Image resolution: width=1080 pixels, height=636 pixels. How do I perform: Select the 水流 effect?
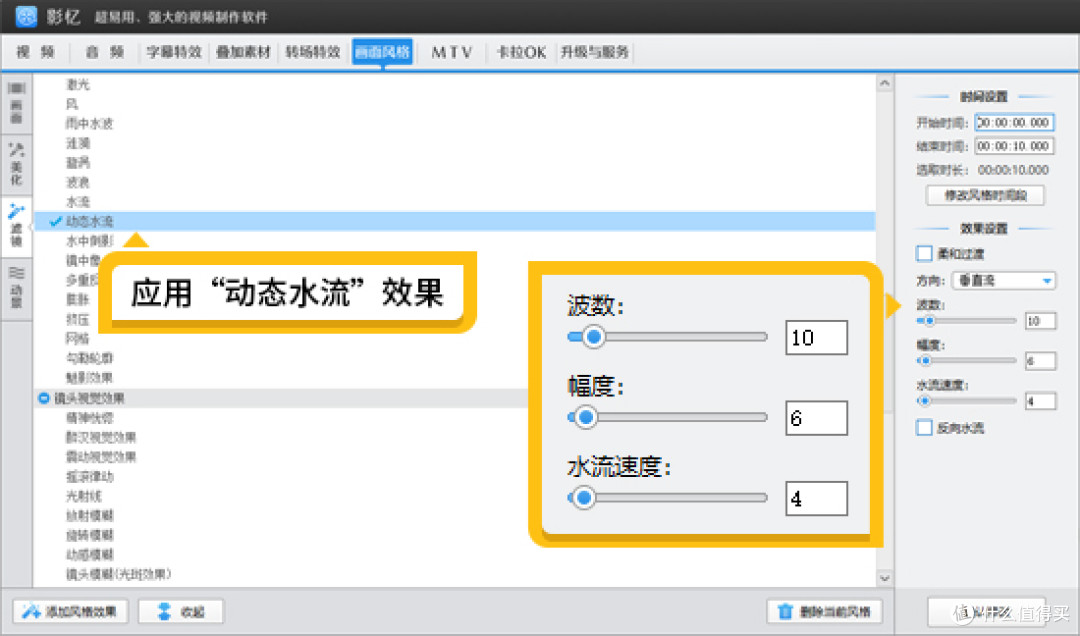click(78, 202)
